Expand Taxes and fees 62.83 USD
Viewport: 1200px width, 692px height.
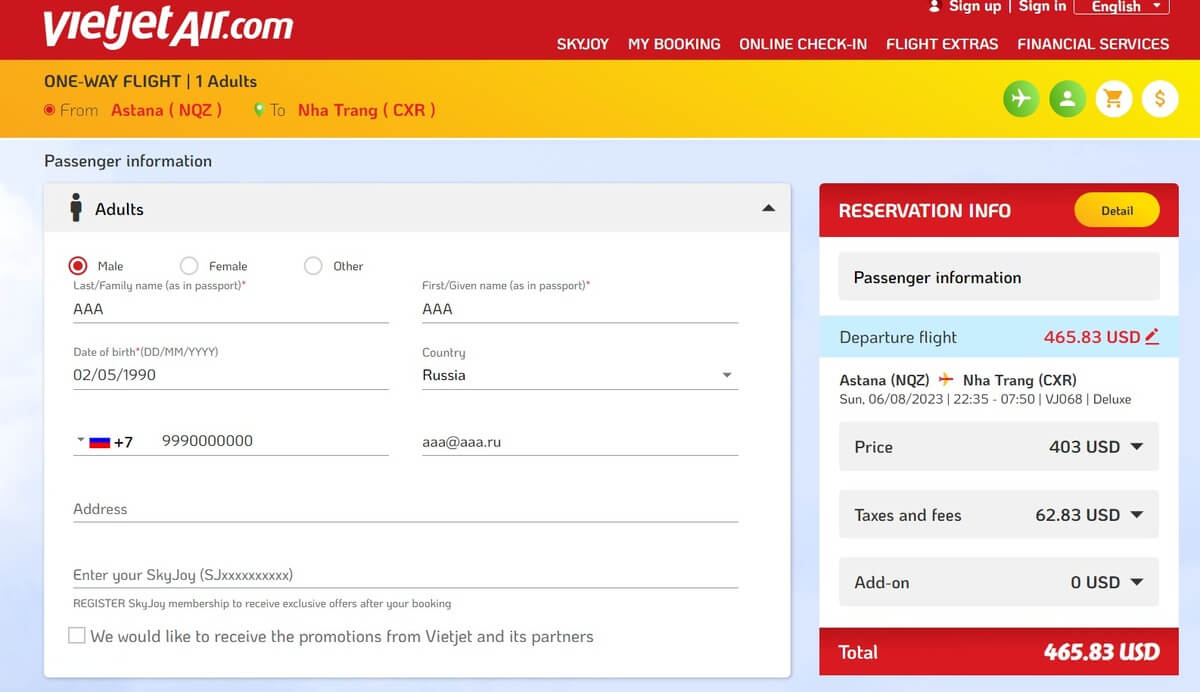pos(998,514)
